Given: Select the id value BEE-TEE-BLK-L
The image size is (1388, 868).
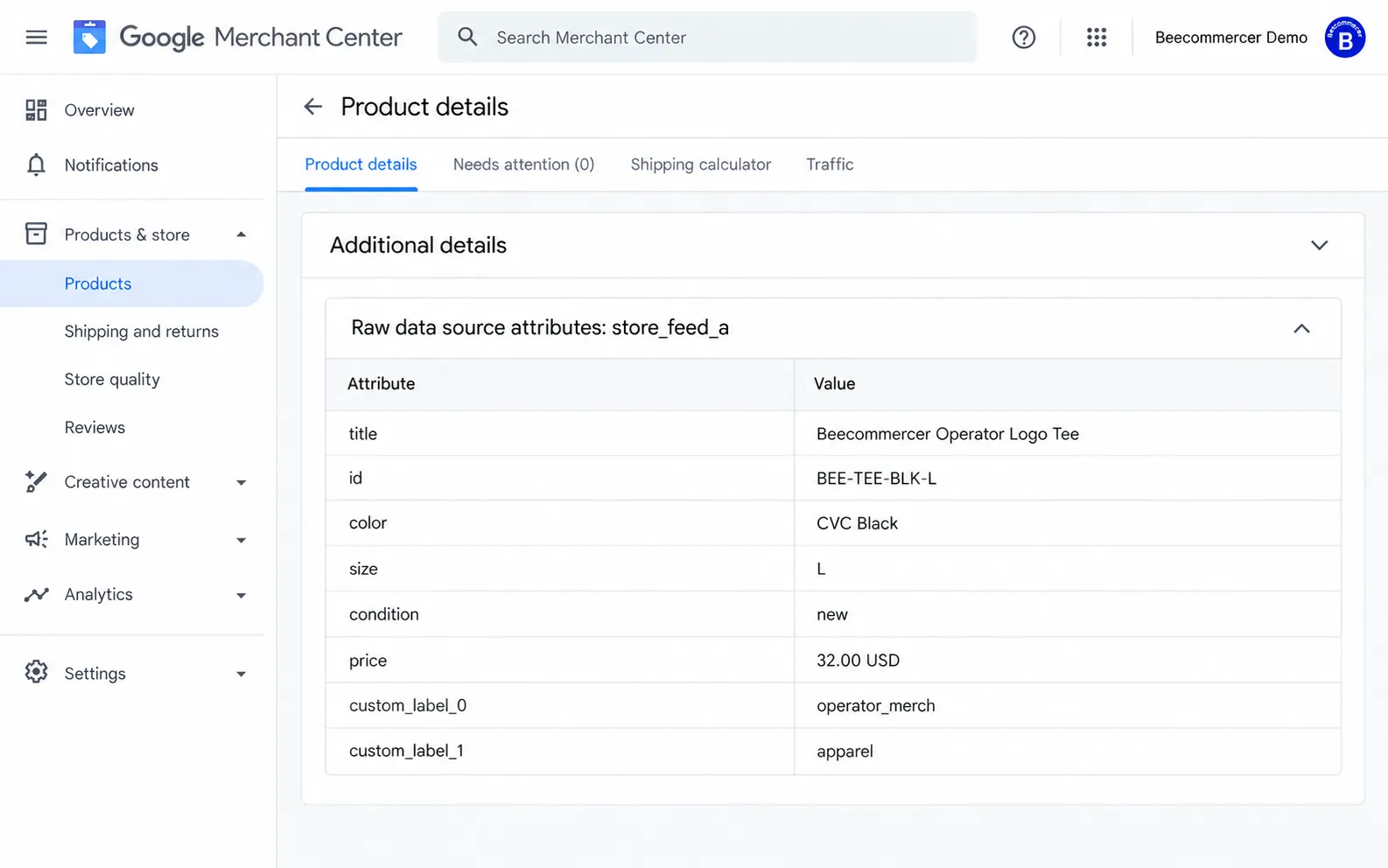Looking at the screenshot, I should (x=876, y=479).
